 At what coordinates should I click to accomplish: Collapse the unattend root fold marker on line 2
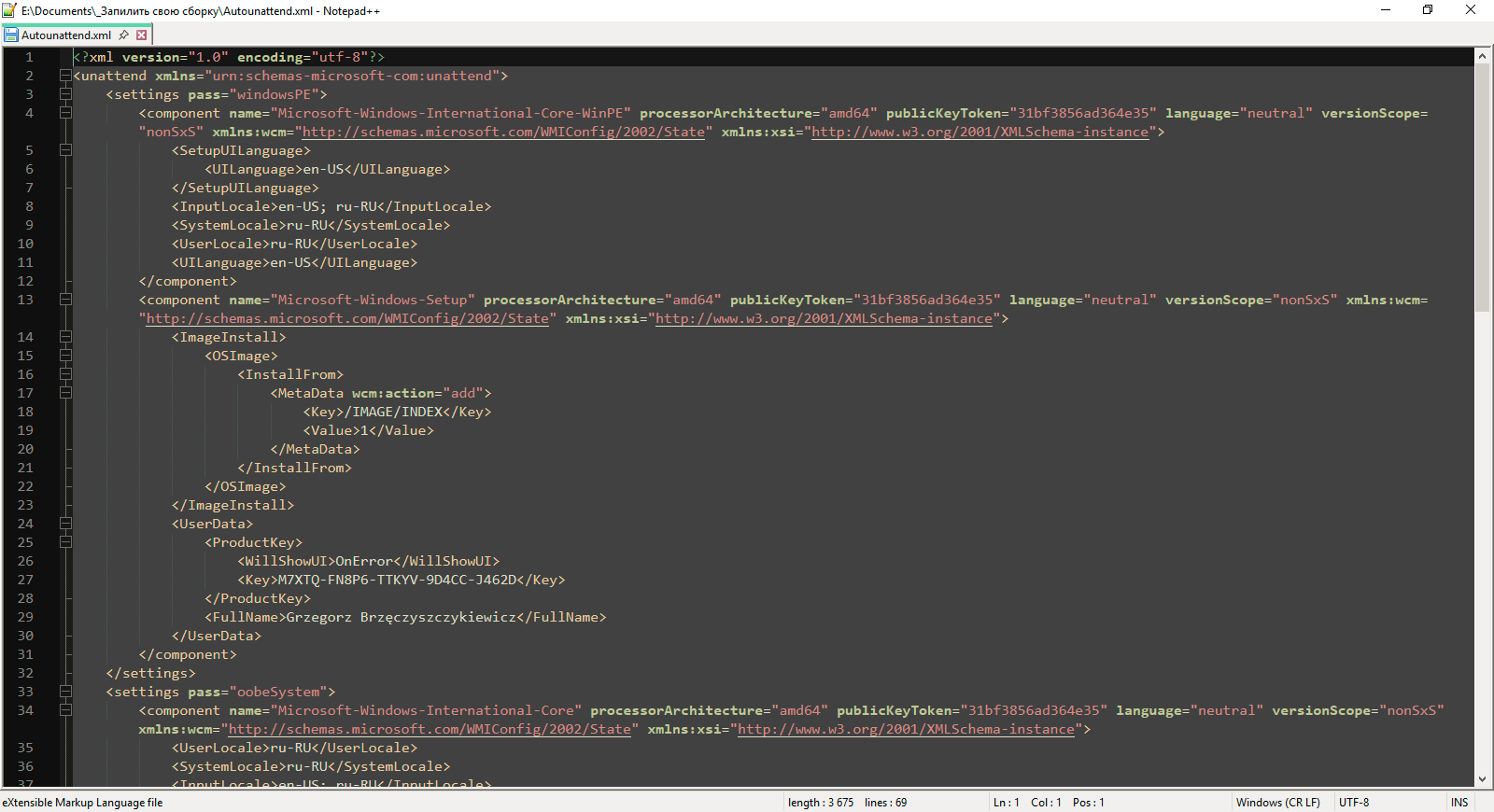[65, 76]
